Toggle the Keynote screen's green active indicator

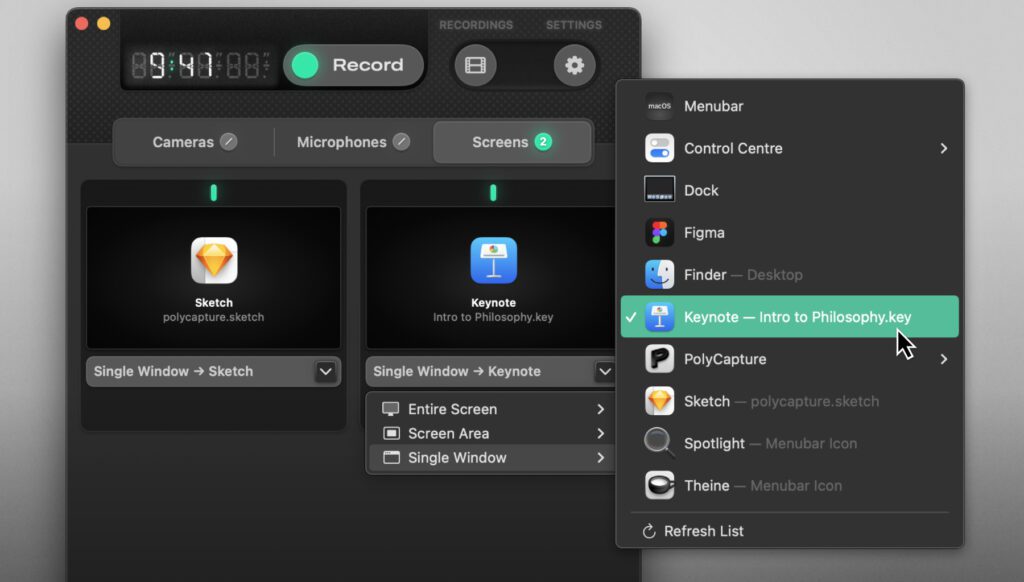493,193
